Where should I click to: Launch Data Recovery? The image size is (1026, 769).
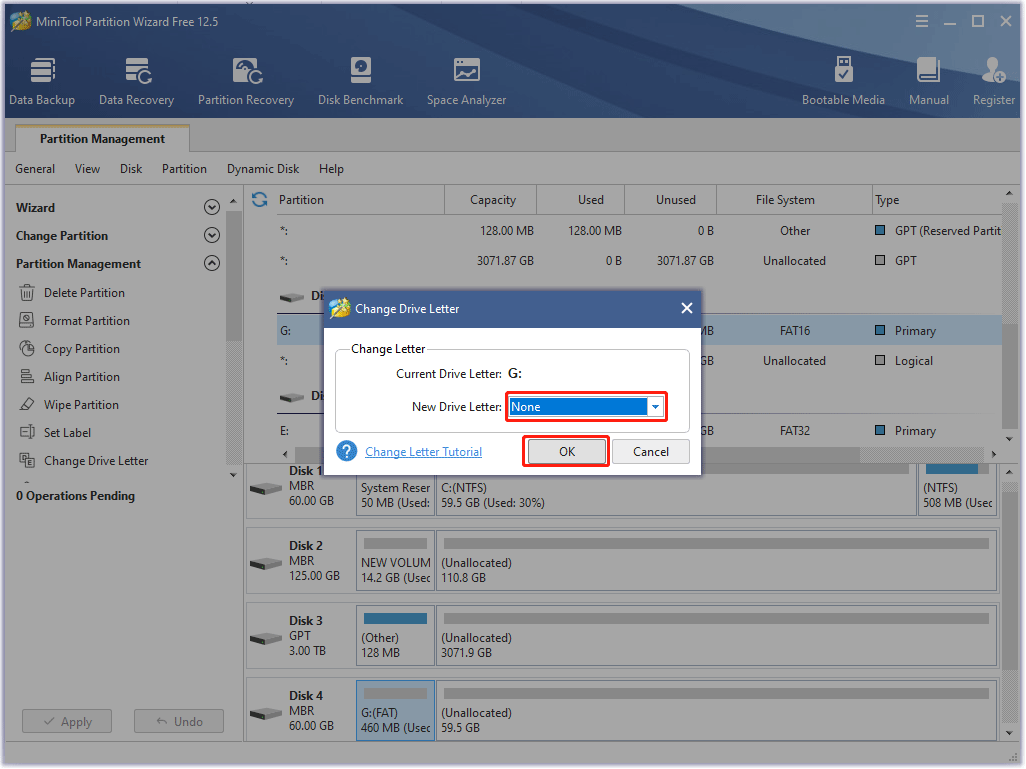(136, 79)
